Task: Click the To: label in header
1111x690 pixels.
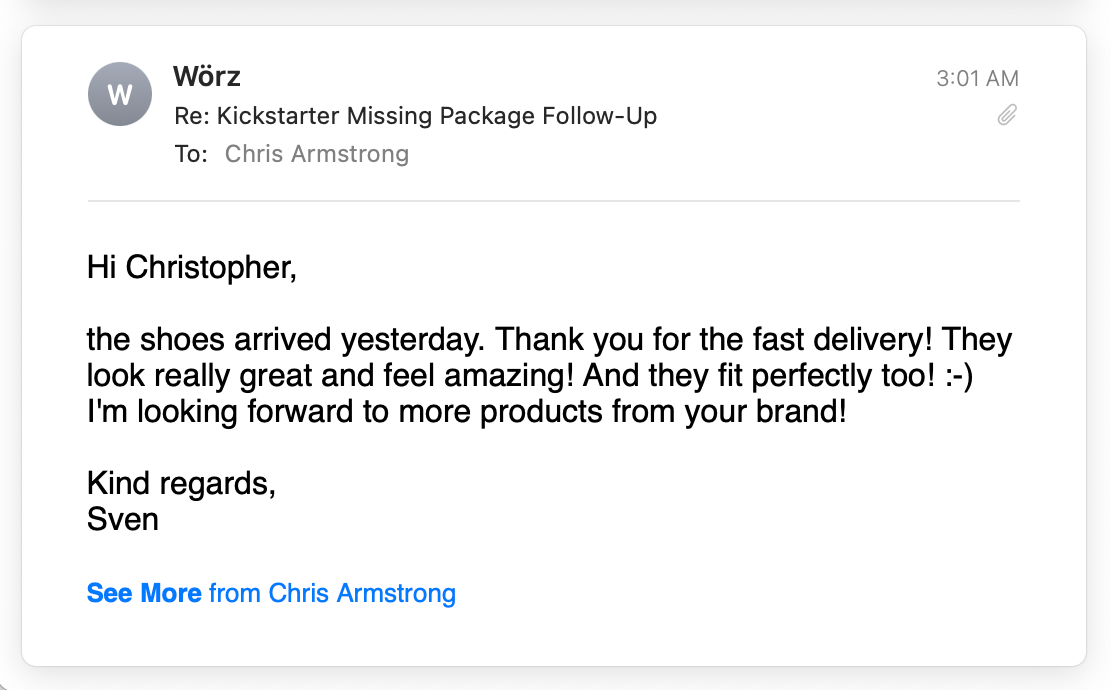Action: pyautogui.click(x=191, y=154)
